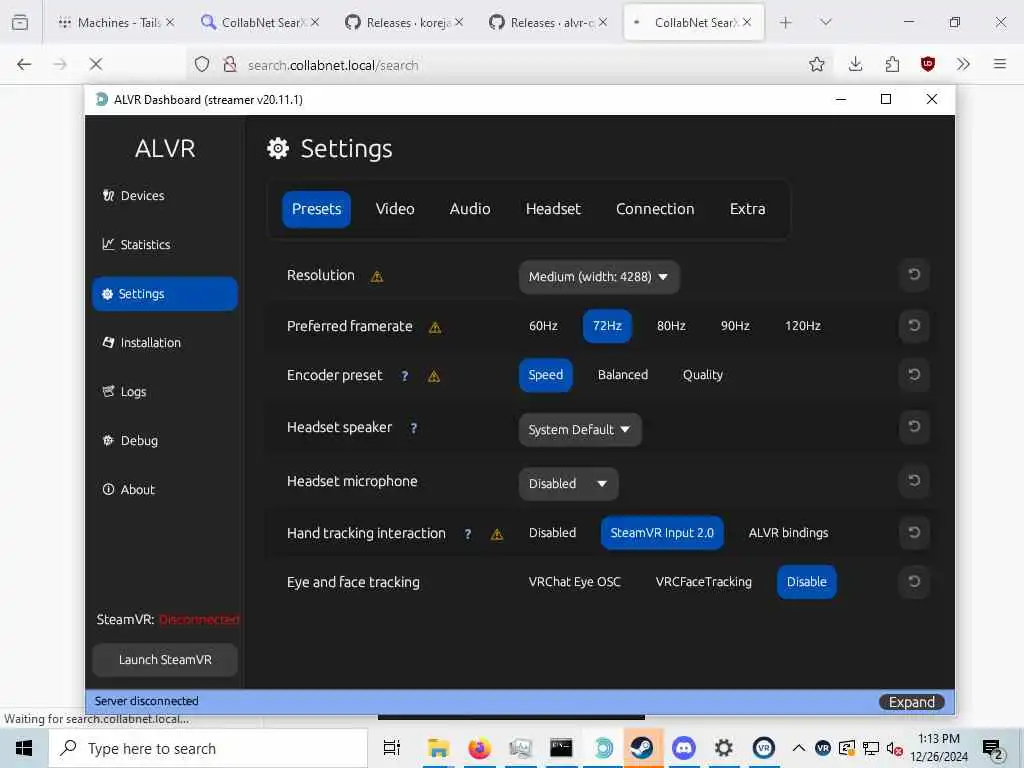Reset the Resolution setting to default
Image resolution: width=1024 pixels, height=768 pixels.
click(914, 275)
